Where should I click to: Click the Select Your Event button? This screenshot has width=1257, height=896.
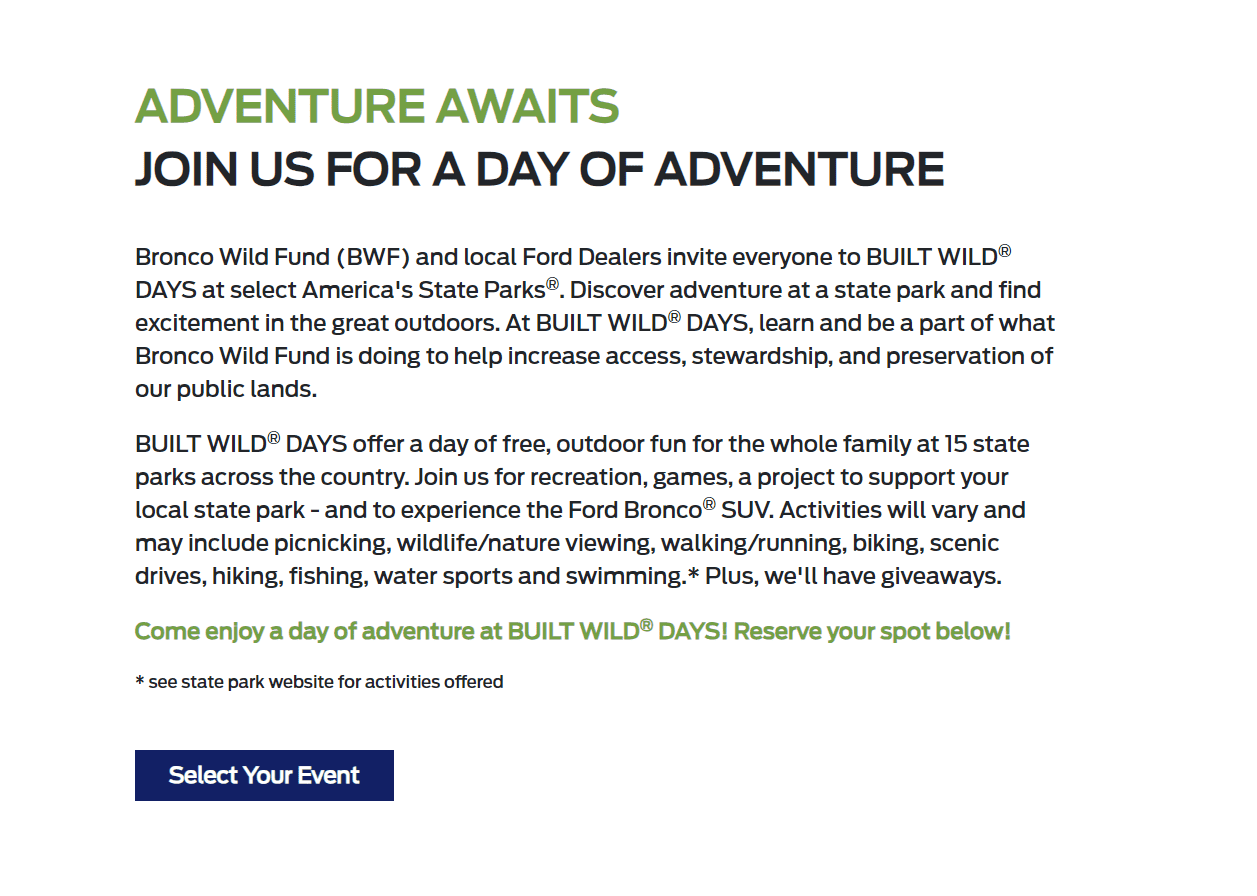(x=264, y=775)
